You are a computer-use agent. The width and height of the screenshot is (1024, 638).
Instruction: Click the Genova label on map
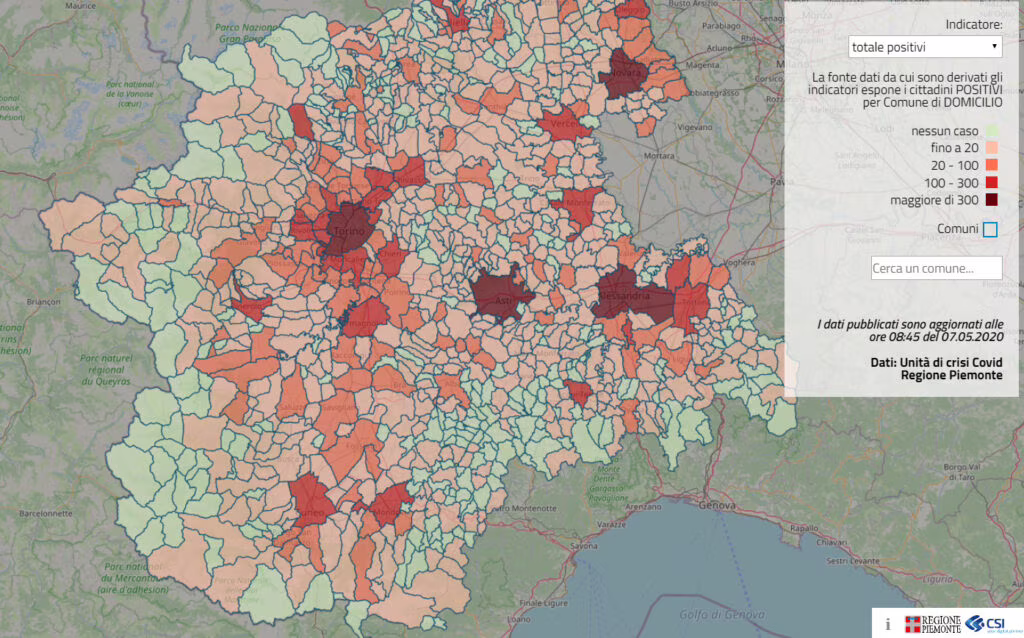click(716, 505)
